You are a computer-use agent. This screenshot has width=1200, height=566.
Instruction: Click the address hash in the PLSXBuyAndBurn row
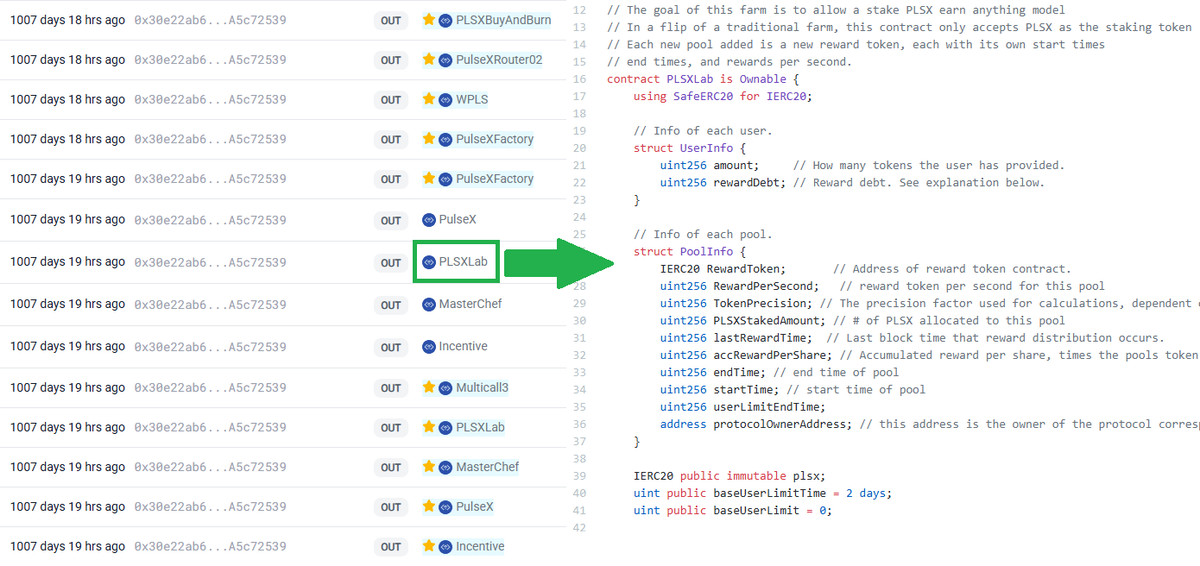click(x=210, y=20)
